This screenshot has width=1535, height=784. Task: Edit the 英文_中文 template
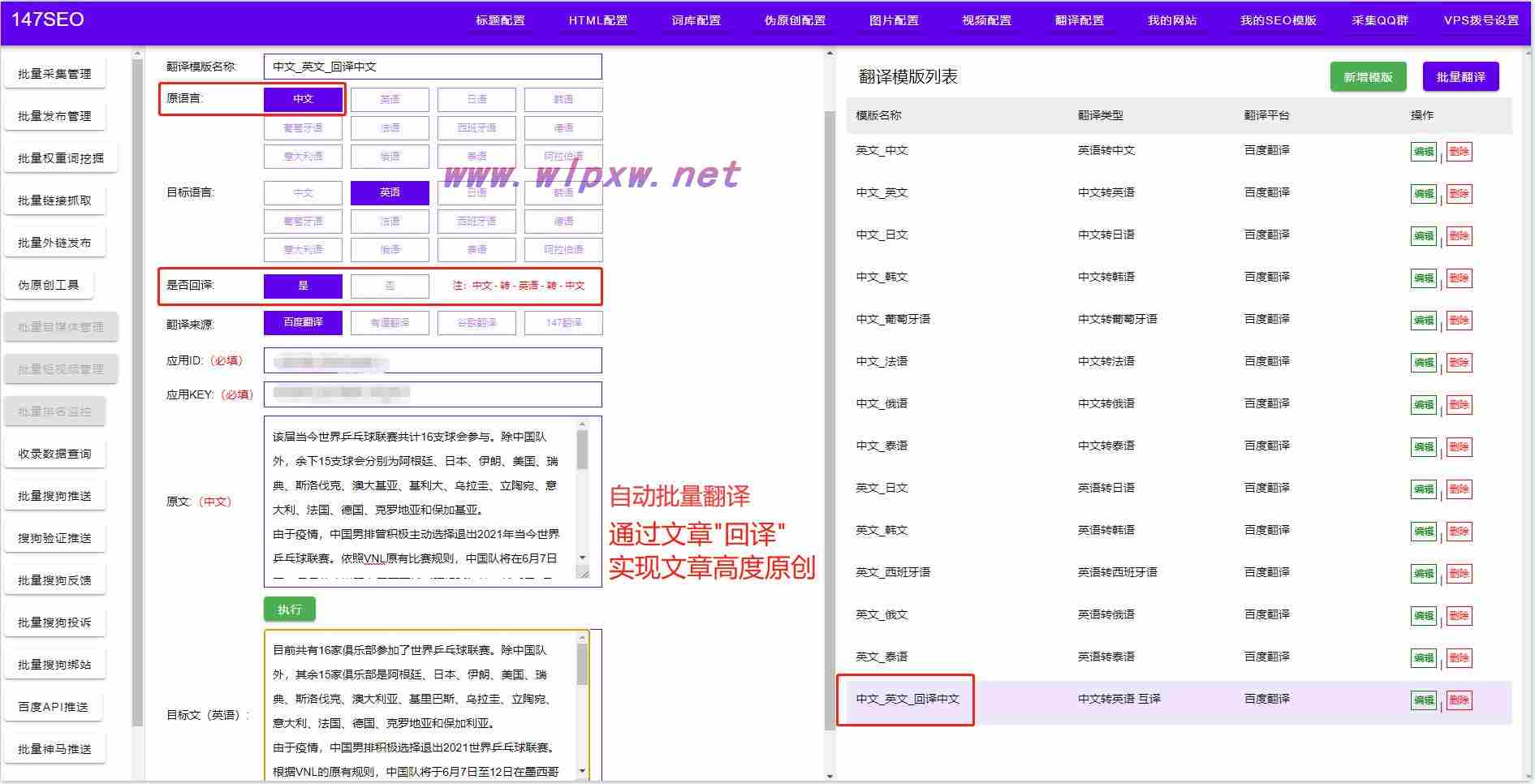coord(1424,152)
